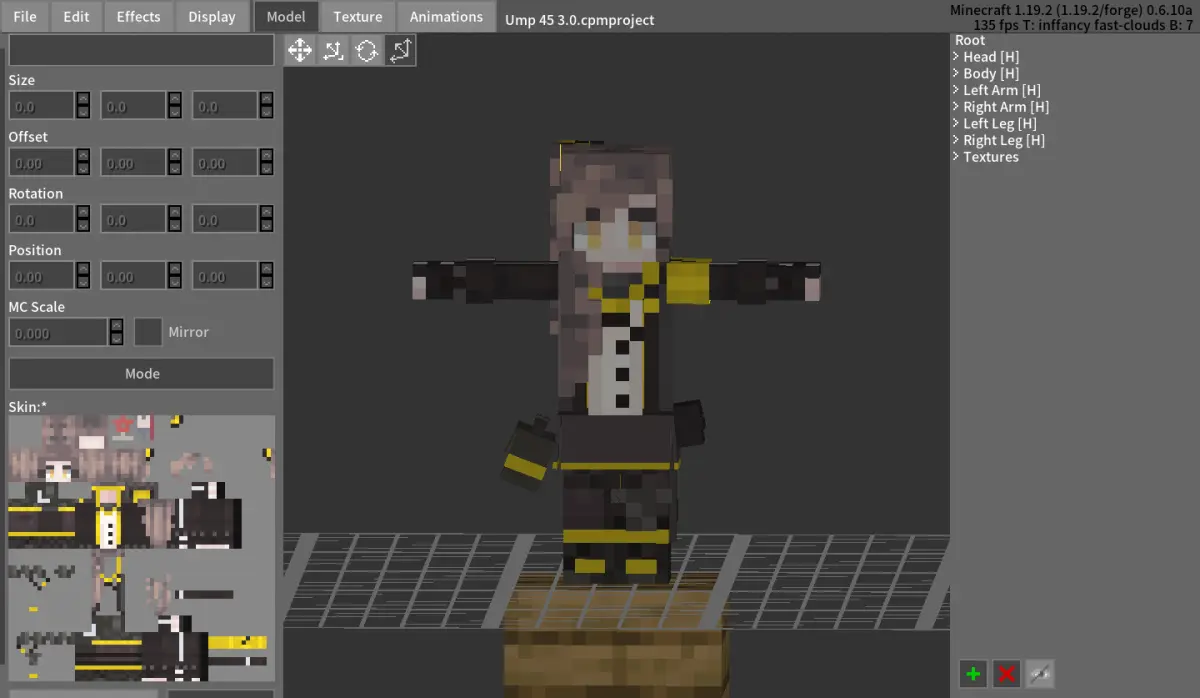Decrease Offset Y using its down arrow

(x=175, y=169)
